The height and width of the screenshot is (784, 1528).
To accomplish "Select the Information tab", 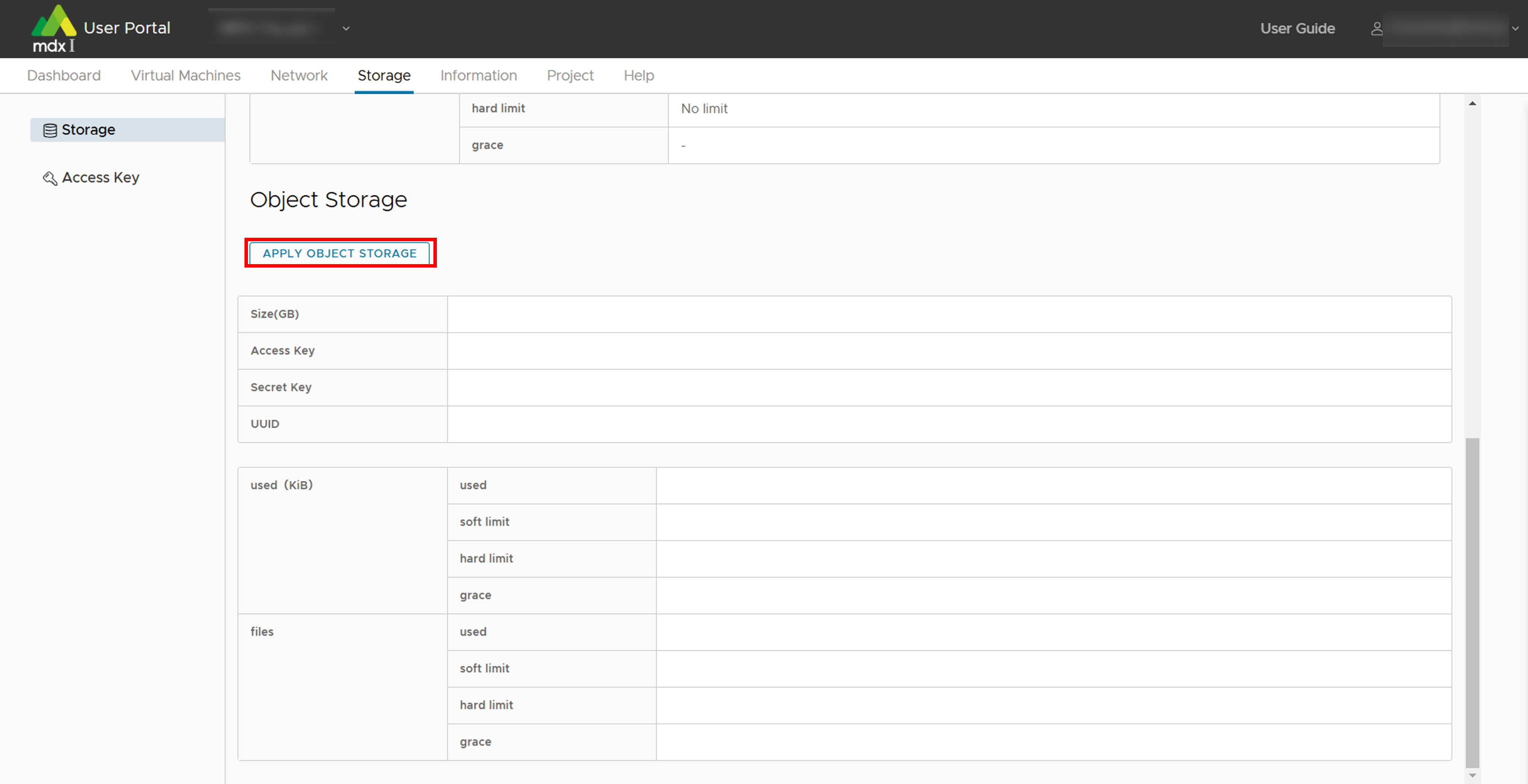I will coord(478,76).
